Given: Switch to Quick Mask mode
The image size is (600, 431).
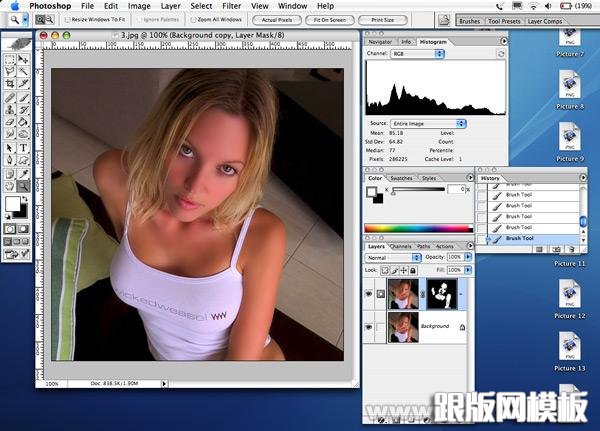Looking at the screenshot, I should tap(23, 229).
